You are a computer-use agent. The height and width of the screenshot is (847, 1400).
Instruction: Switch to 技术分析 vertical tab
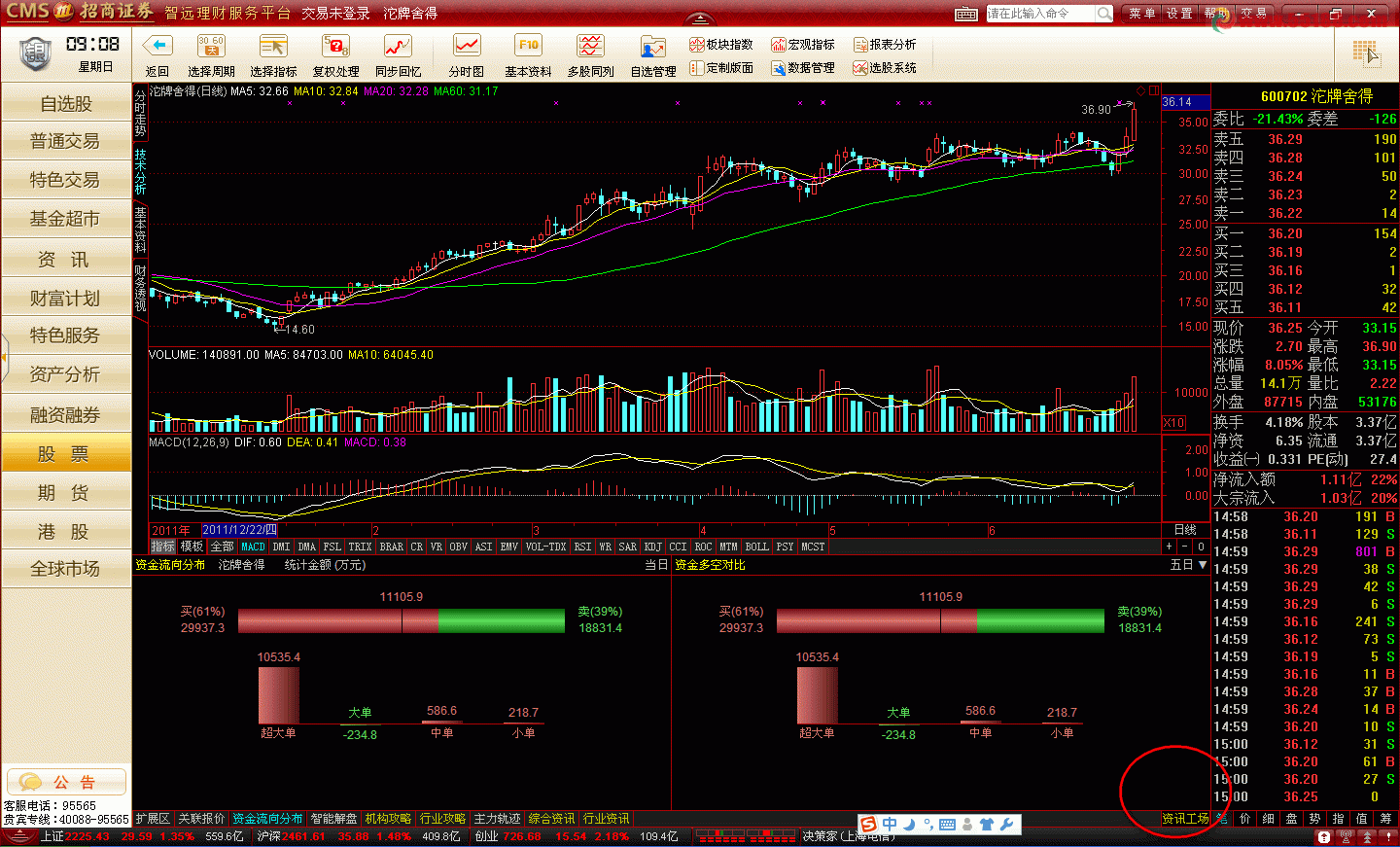point(140,171)
